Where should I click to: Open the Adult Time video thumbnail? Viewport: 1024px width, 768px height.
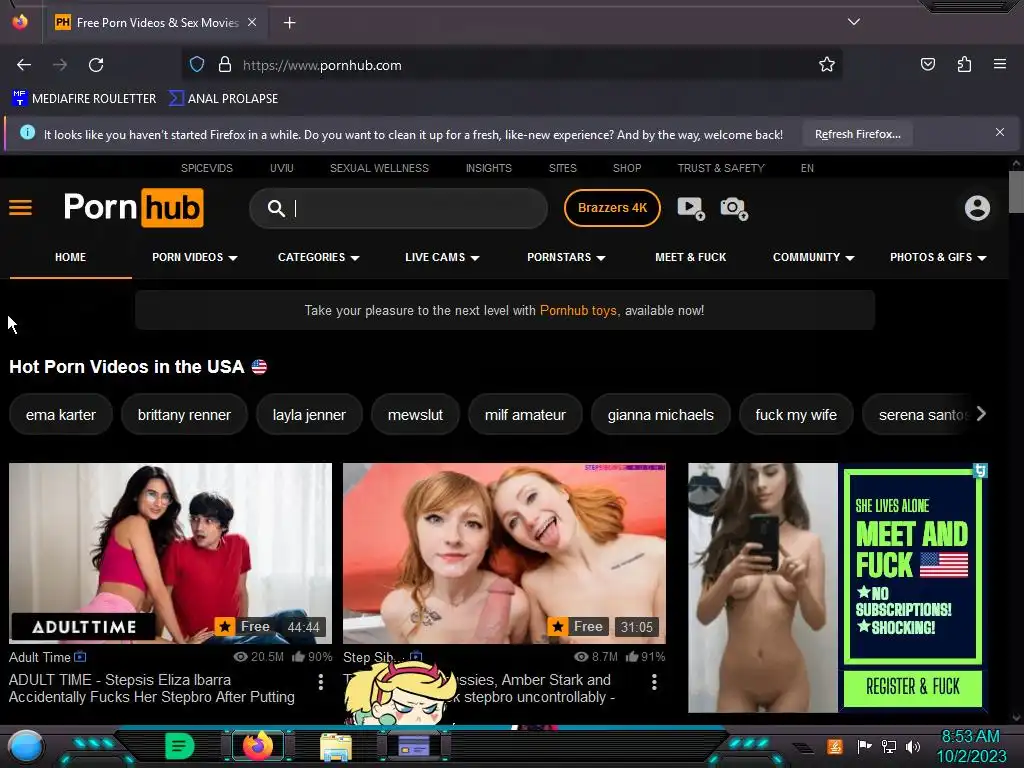tap(170, 553)
